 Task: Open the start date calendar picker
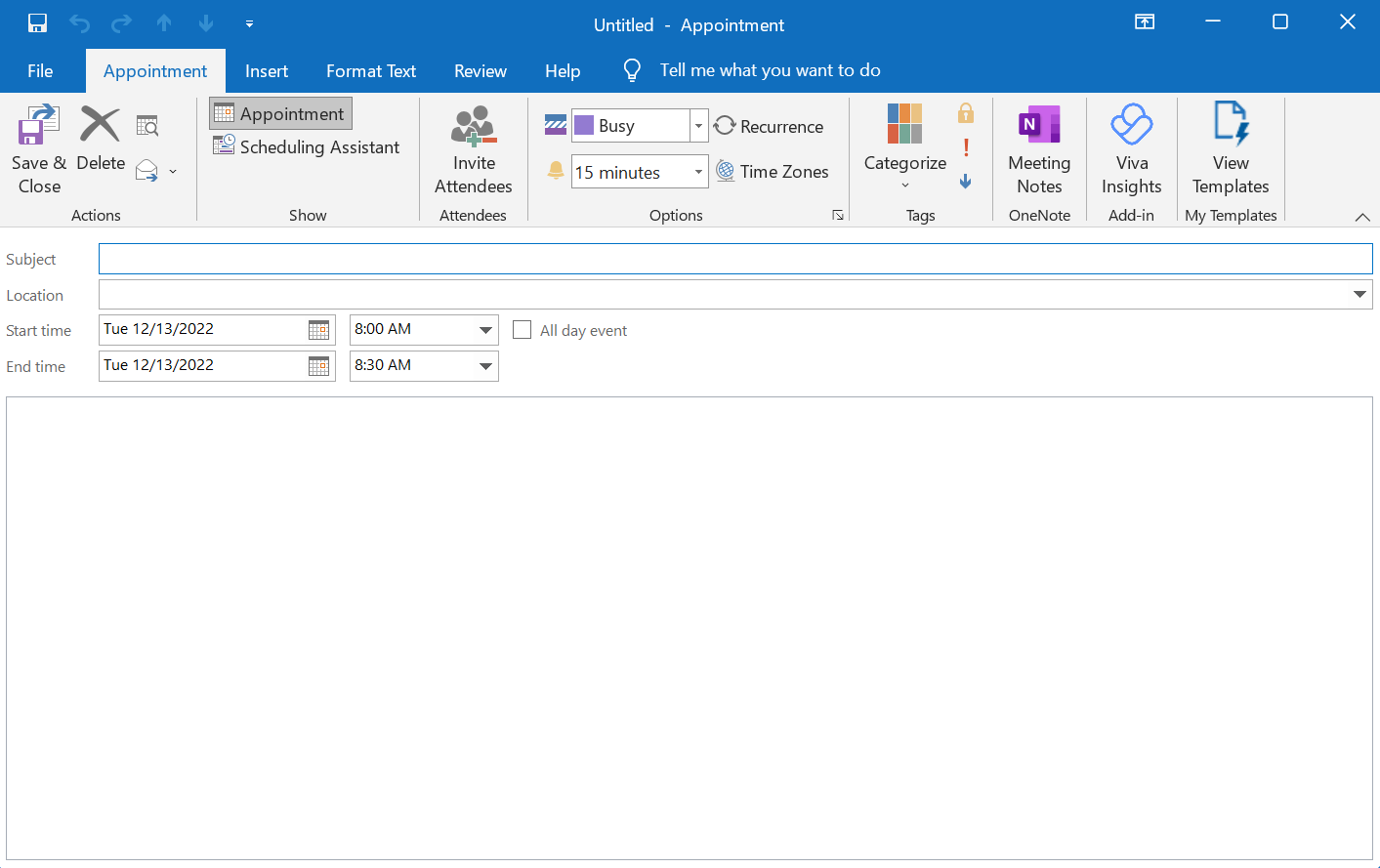click(318, 330)
